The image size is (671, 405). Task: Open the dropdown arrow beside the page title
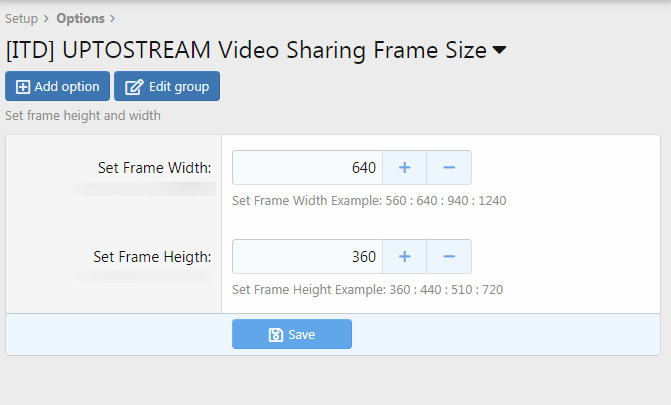[x=500, y=49]
